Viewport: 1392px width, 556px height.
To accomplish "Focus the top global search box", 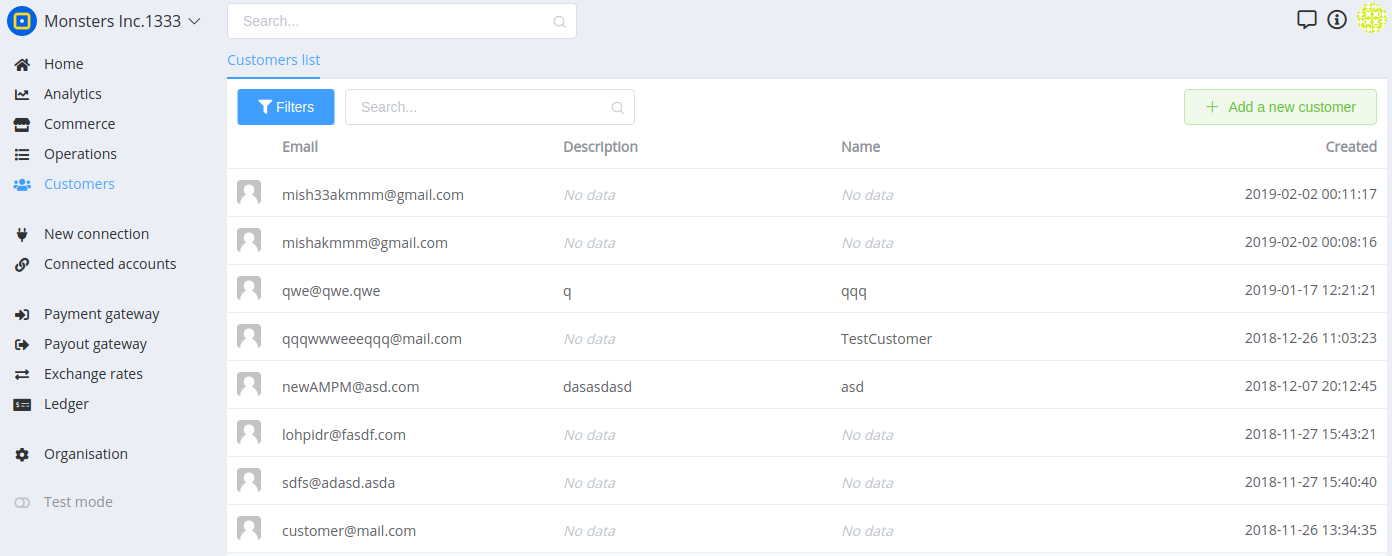I will pyautogui.click(x=402, y=21).
